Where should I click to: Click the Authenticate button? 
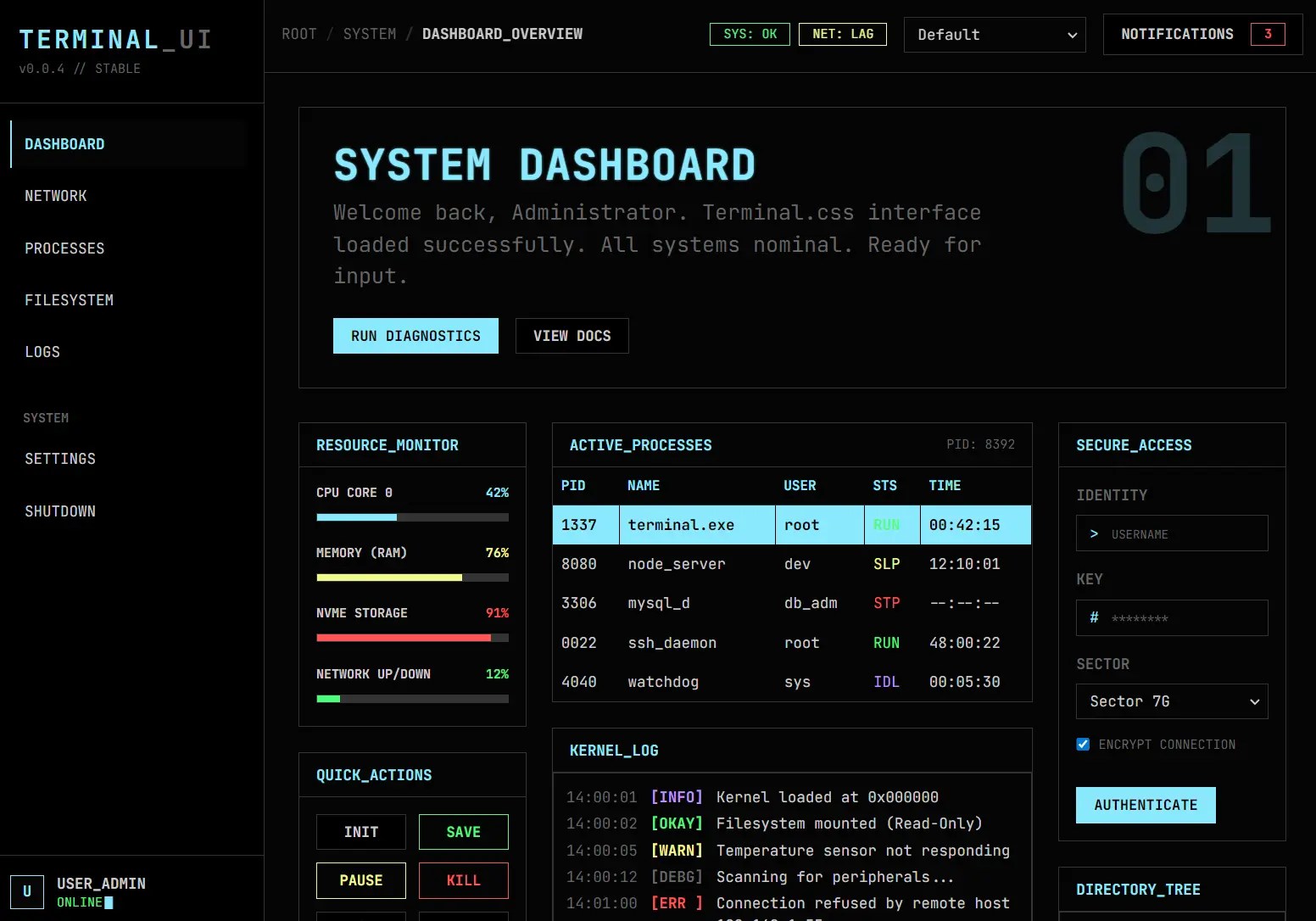[1146, 805]
